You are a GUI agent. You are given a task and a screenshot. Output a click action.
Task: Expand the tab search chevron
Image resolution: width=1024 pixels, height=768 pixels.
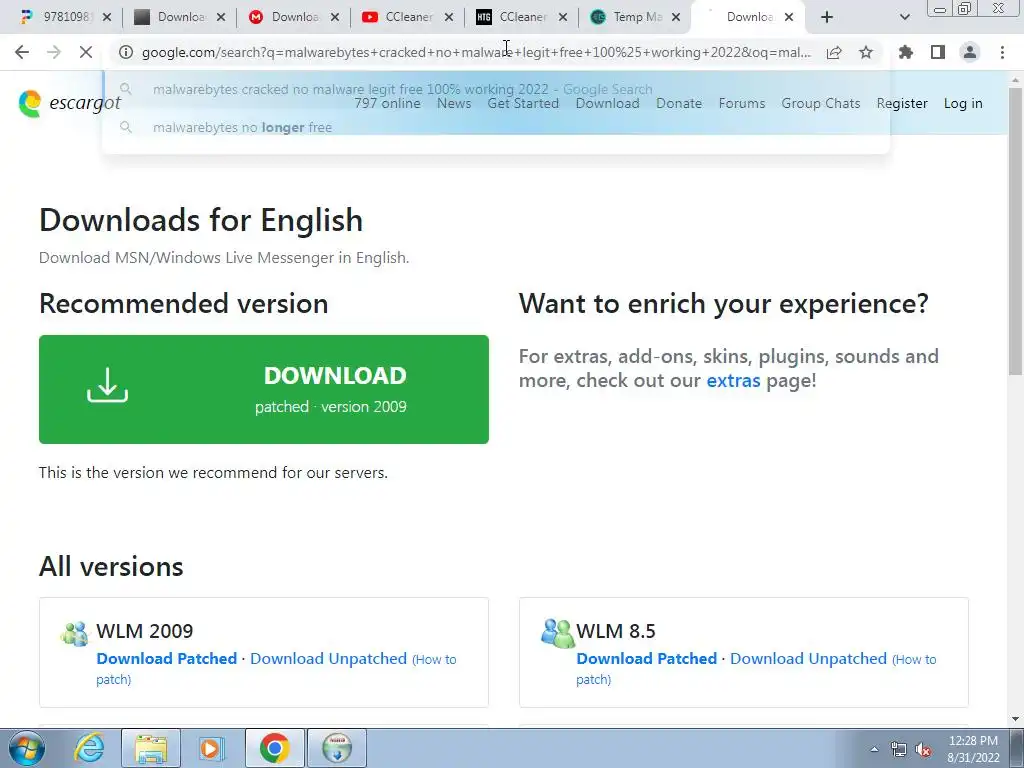pos(904,17)
